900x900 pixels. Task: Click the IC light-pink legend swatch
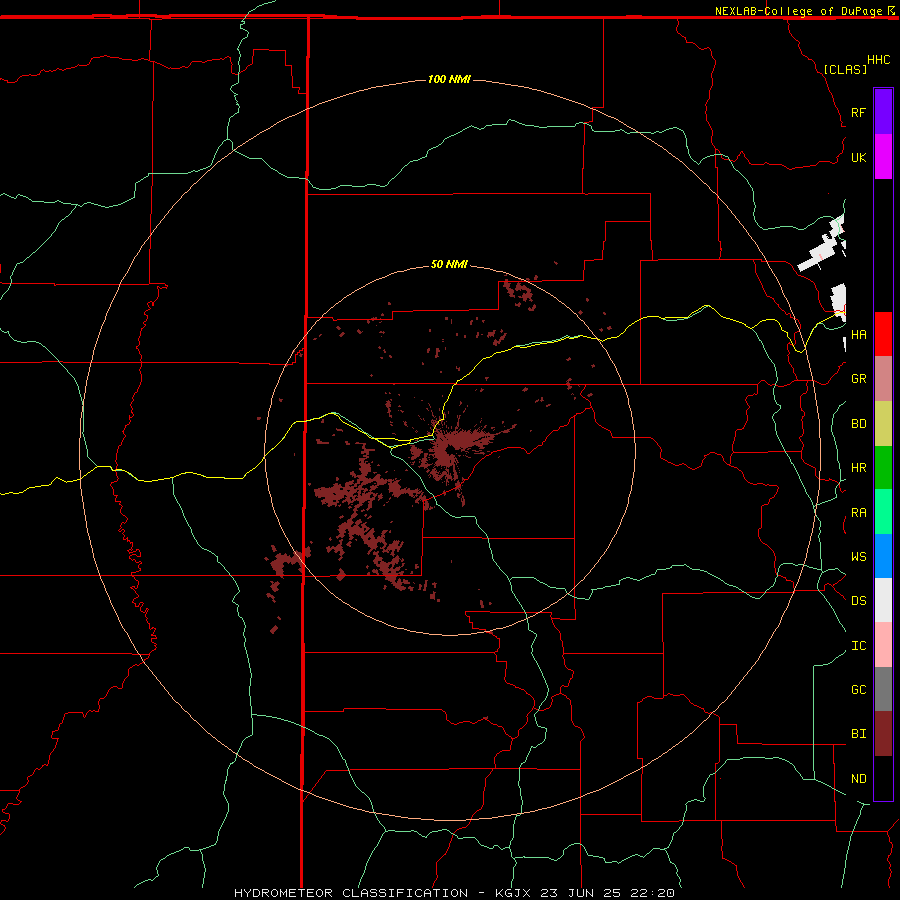[x=883, y=645]
